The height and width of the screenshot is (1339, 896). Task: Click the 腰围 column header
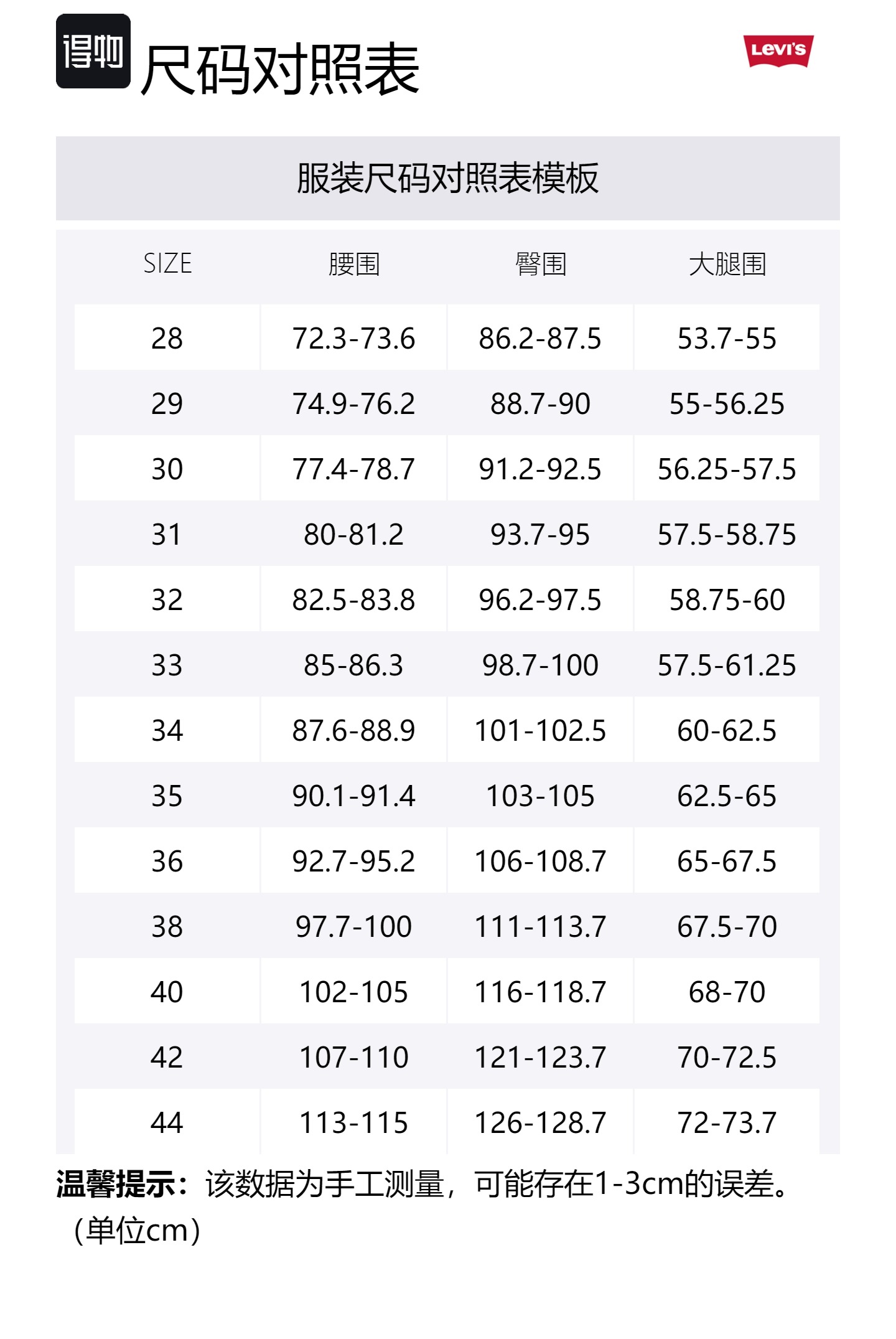(x=354, y=264)
